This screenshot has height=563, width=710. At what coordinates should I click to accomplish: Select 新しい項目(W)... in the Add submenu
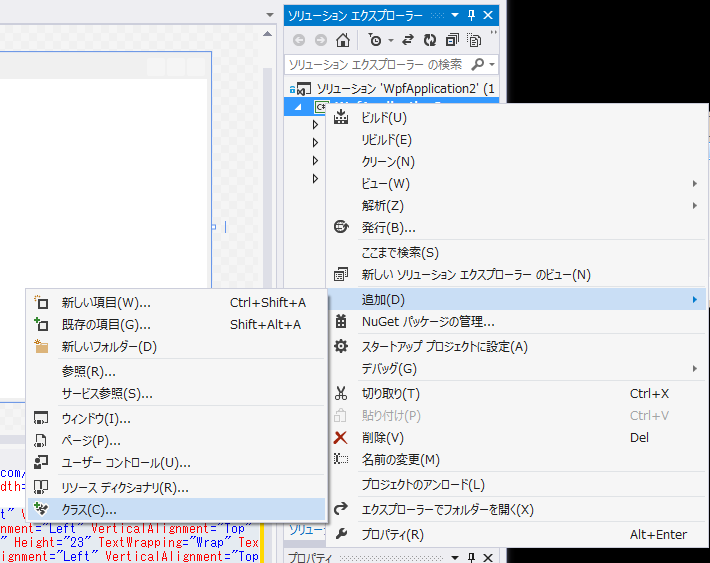pyautogui.click(x=177, y=303)
